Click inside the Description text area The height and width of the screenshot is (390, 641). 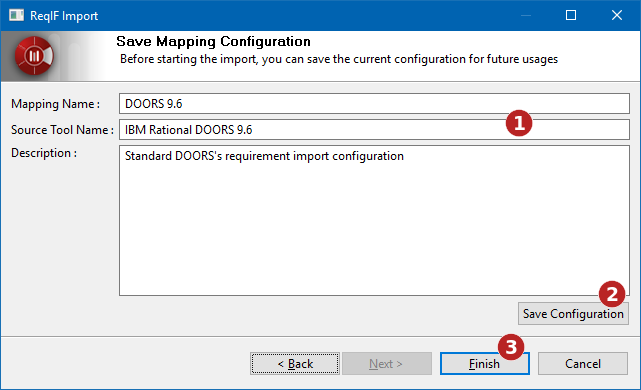pyautogui.click(x=374, y=220)
